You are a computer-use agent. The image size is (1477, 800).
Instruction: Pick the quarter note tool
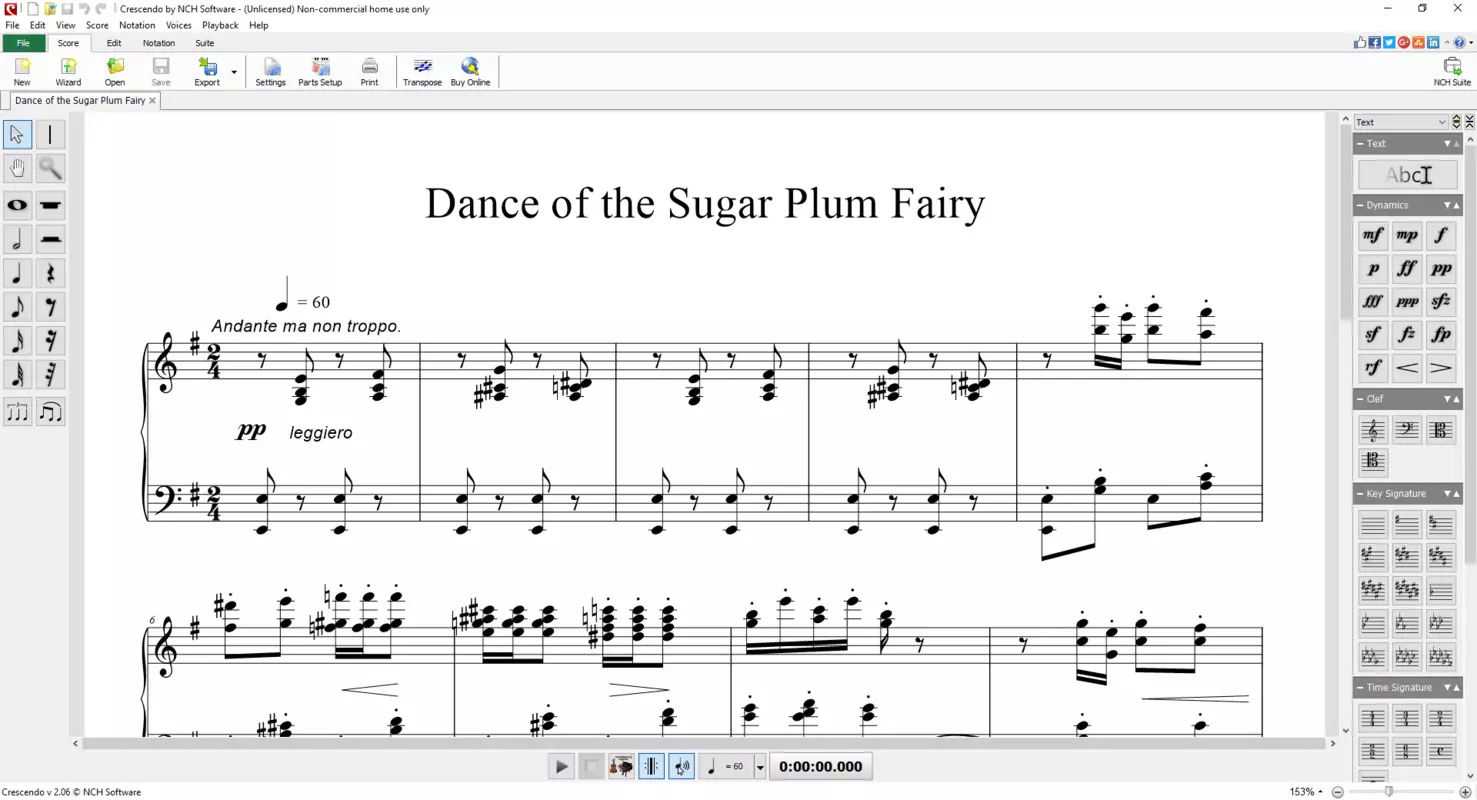pos(17,273)
